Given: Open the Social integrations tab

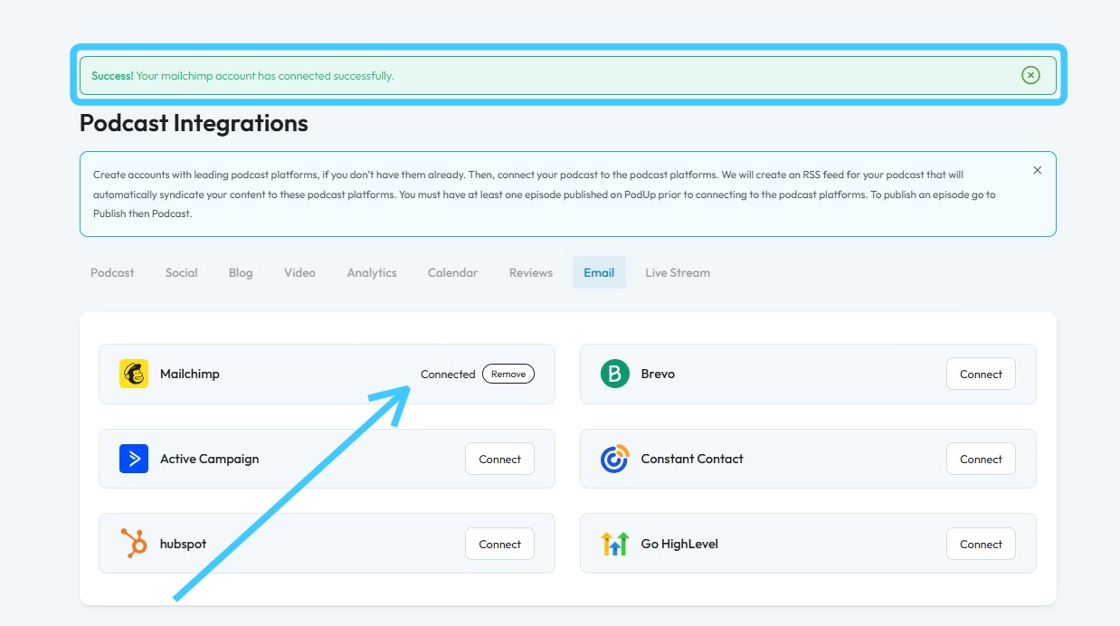Looking at the screenshot, I should [x=181, y=272].
